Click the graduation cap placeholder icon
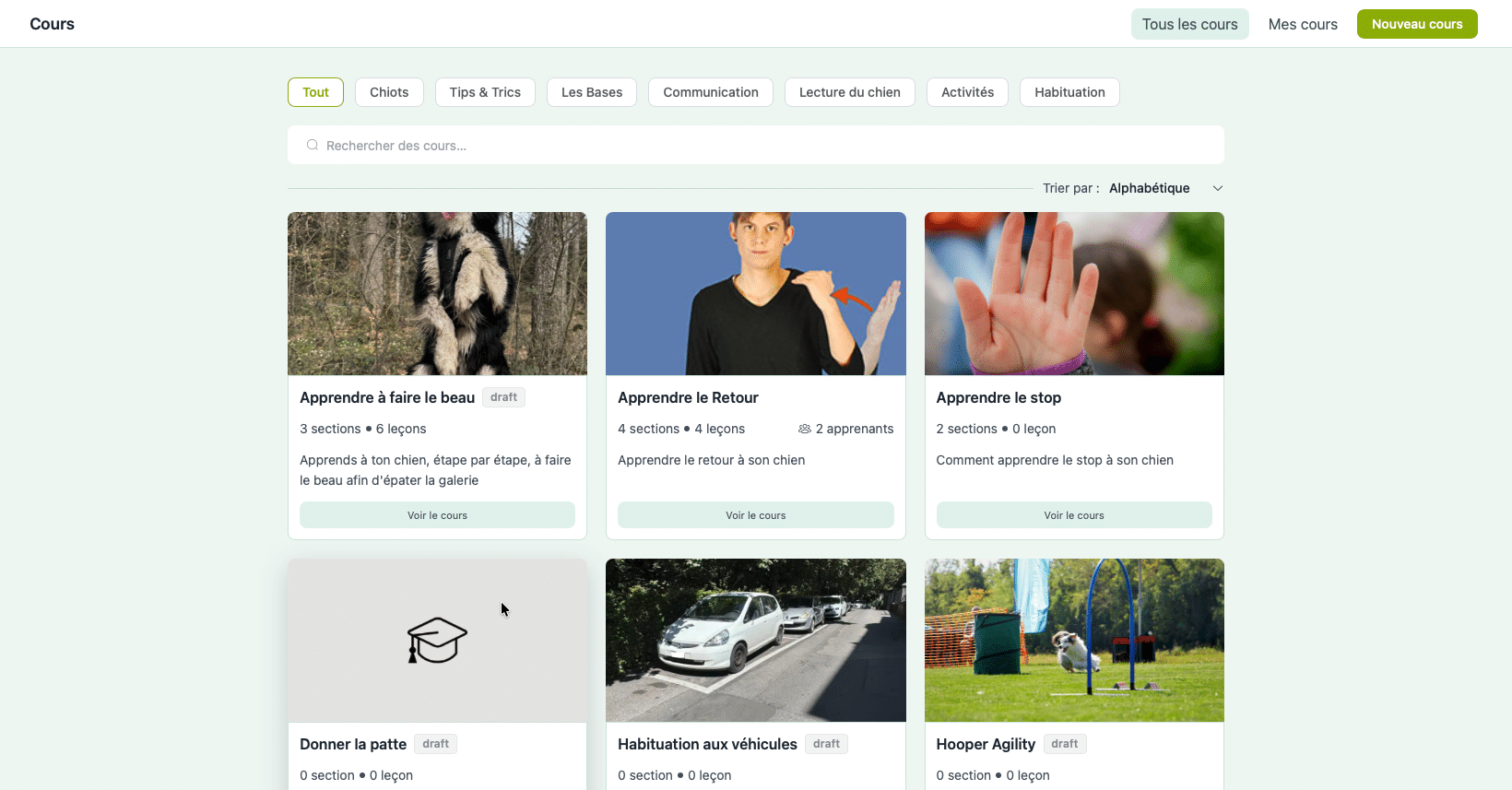This screenshot has height=790, width=1512. [x=437, y=640]
